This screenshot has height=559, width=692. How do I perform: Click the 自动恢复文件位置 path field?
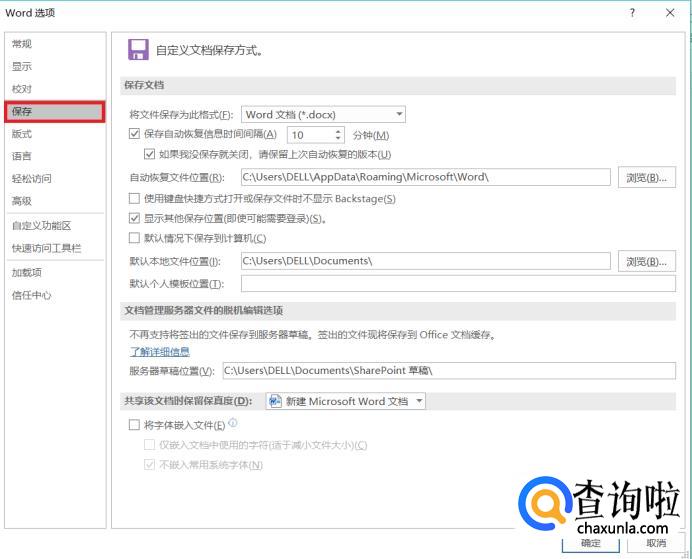[425, 177]
